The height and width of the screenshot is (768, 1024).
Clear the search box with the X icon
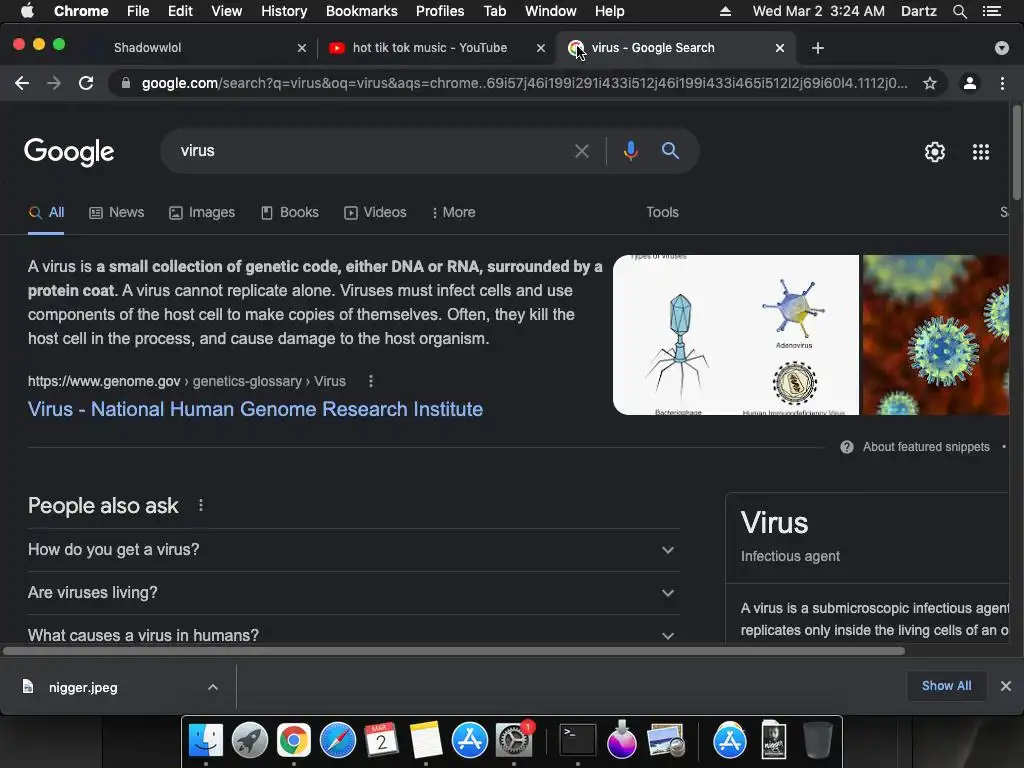pyautogui.click(x=581, y=152)
